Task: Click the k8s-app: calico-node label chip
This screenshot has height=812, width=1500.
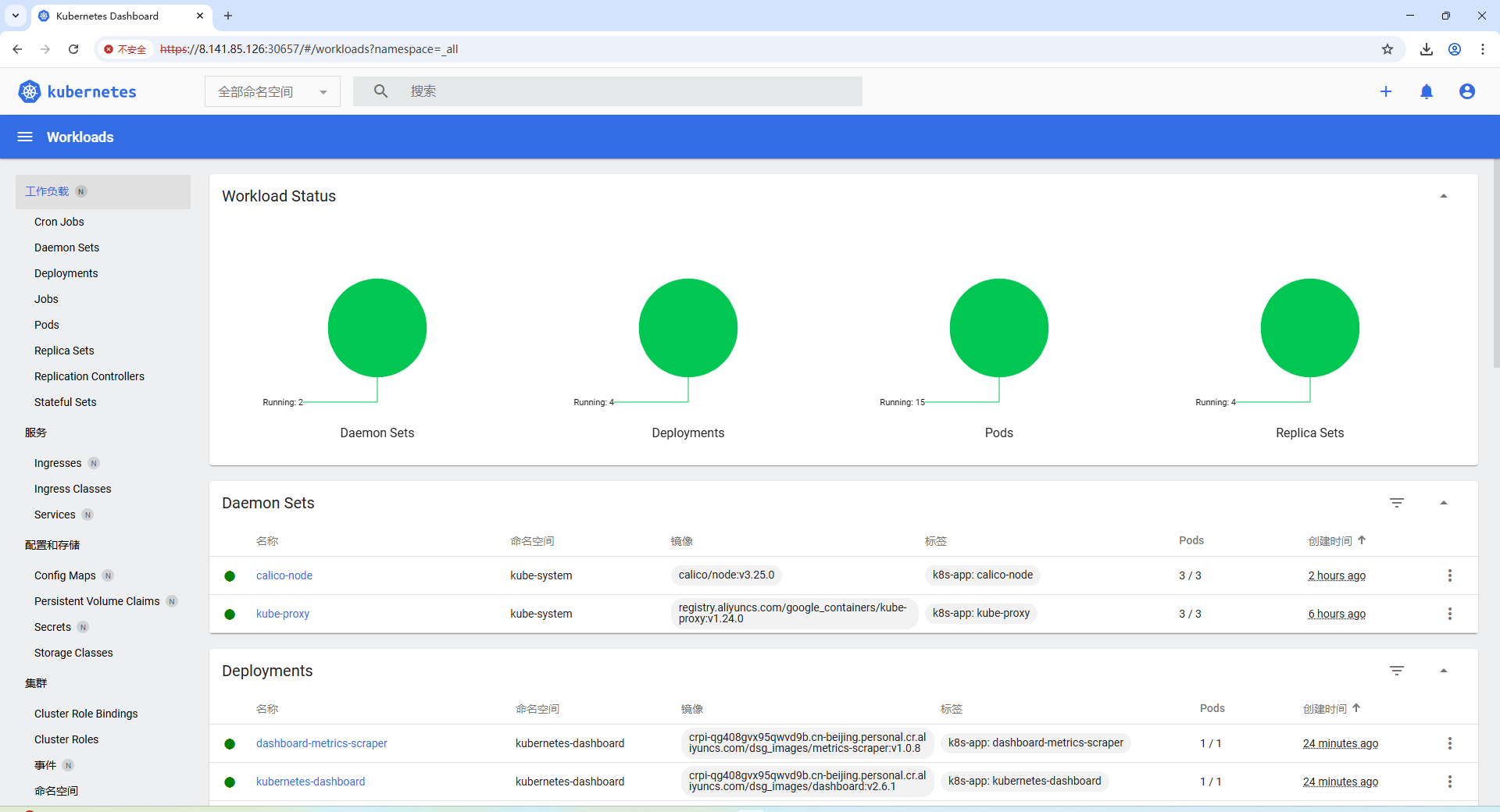Action: click(983, 575)
